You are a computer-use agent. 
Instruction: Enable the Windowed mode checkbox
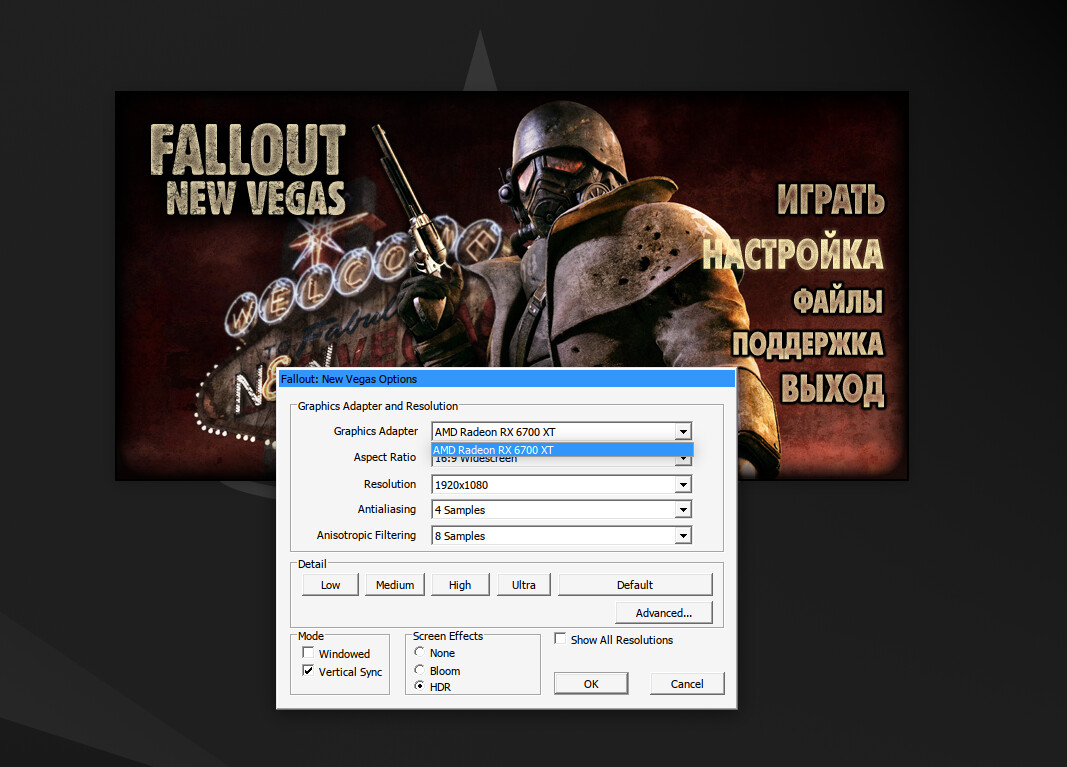[309, 653]
